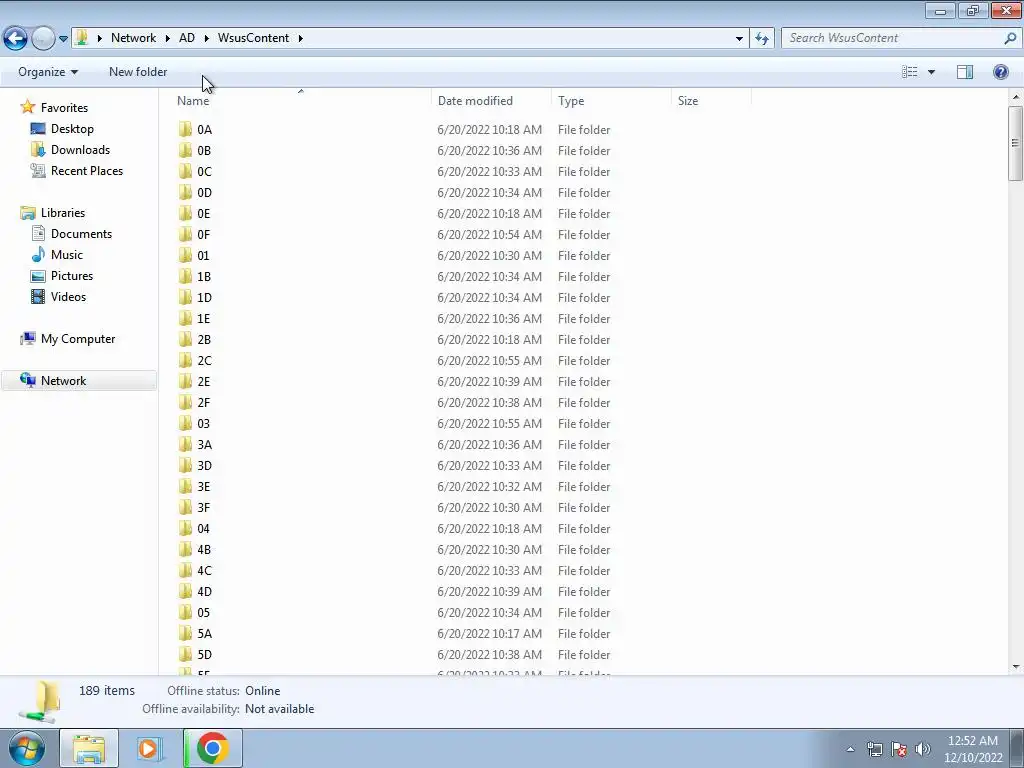The width and height of the screenshot is (1024, 768).
Task: Toggle the preview pane
Action: [965, 72]
